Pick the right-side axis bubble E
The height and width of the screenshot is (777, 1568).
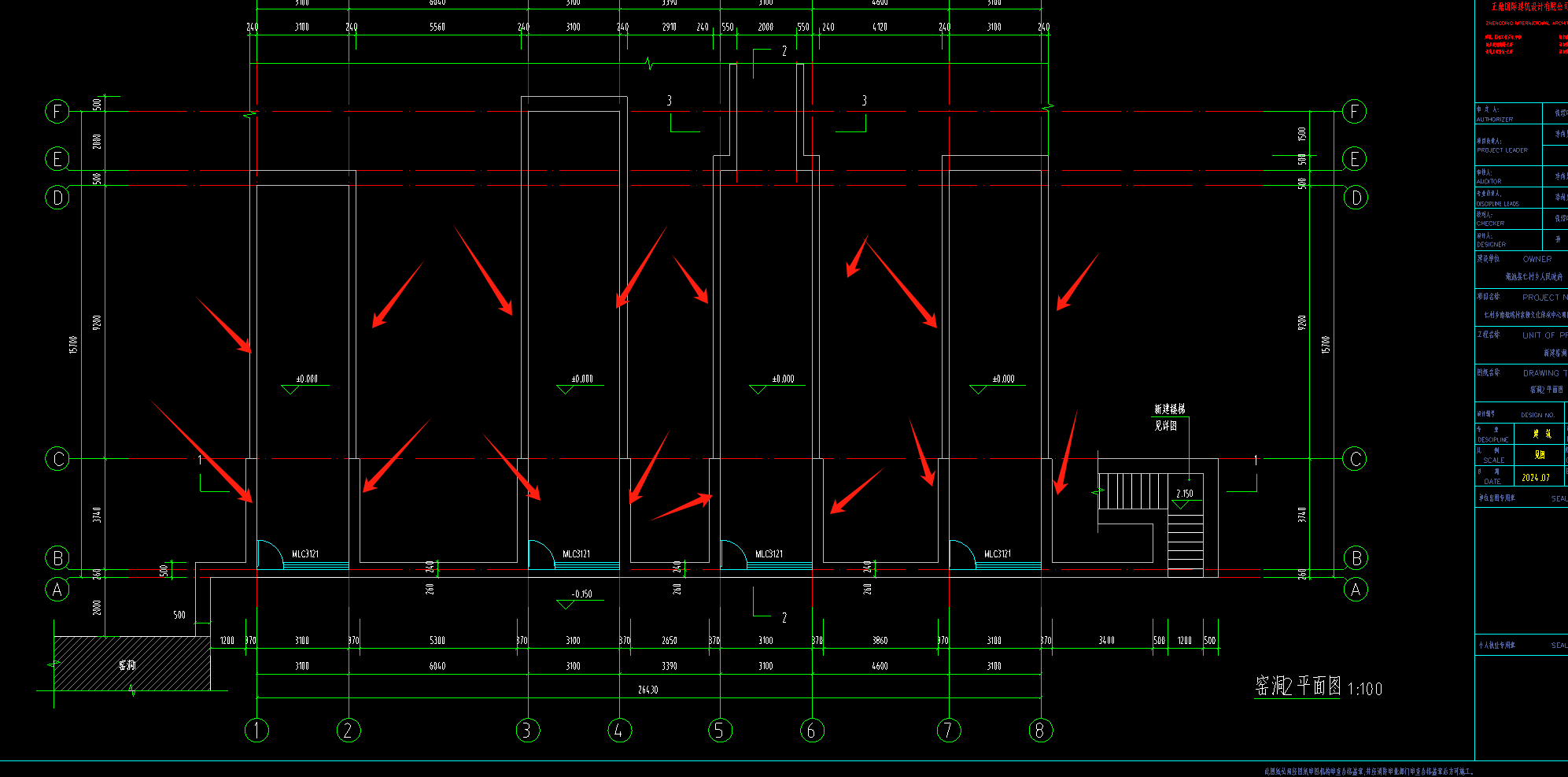tap(1354, 159)
